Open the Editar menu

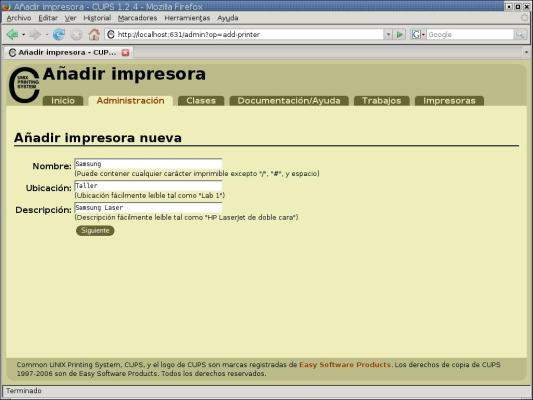[x=48, y=18]
